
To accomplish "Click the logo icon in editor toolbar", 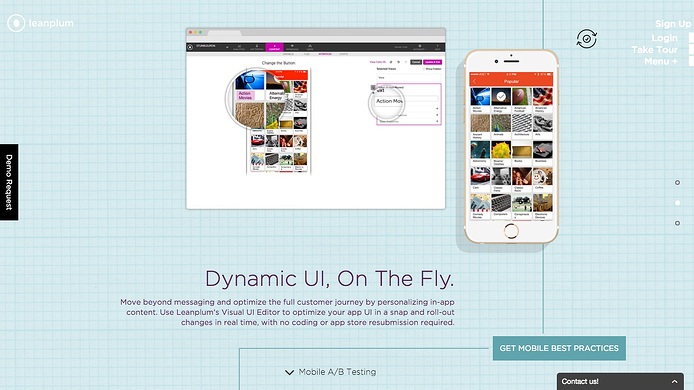I will coord(190,47).
